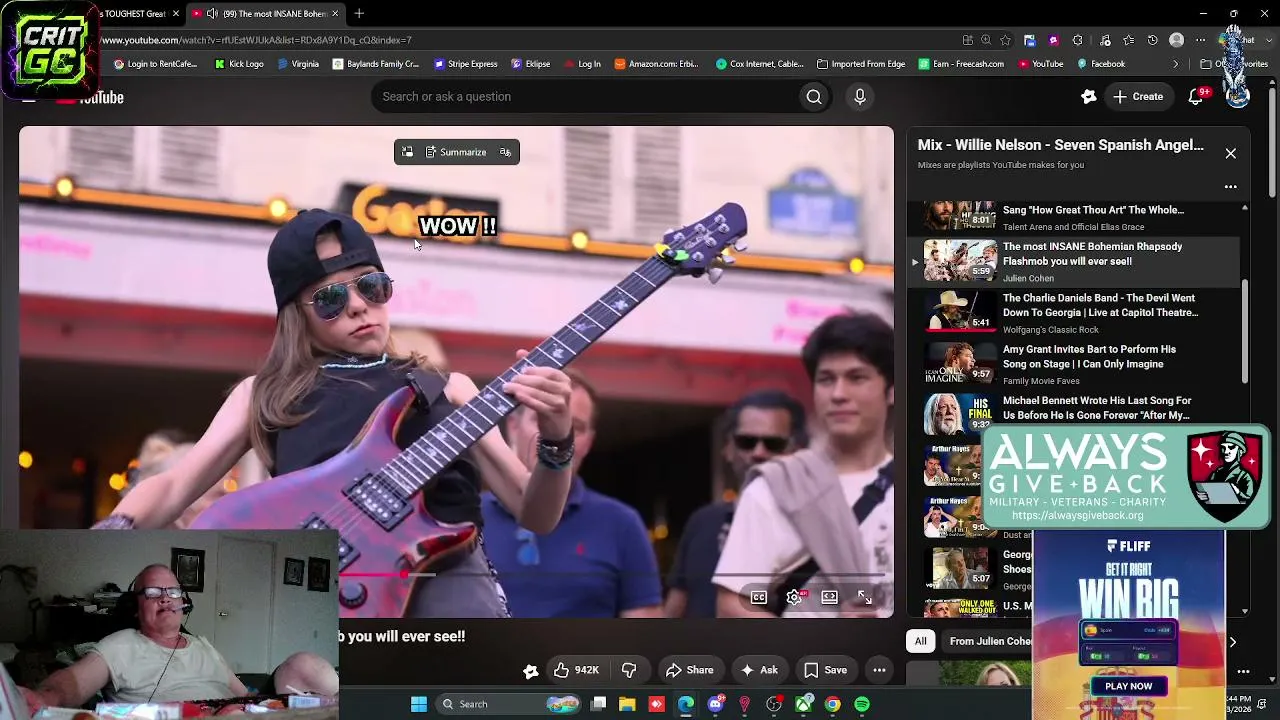The height and width of the screenshot is (720, 1280).
Task: Open the Windows Start menu
Action: (x=419, y=704)
